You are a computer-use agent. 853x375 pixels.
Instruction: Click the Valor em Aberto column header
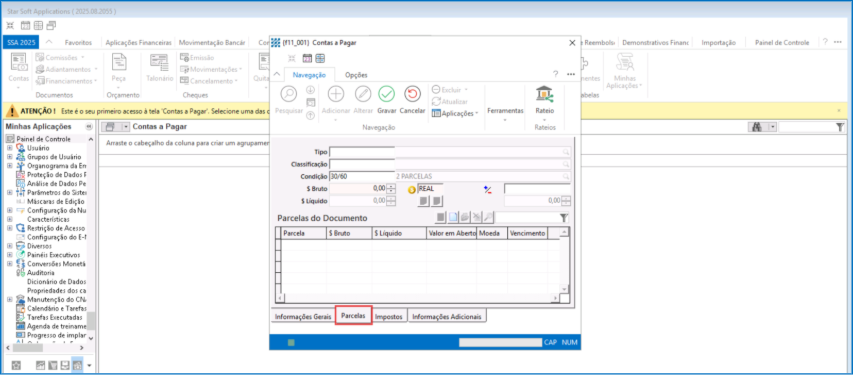[x=452, y=233]
